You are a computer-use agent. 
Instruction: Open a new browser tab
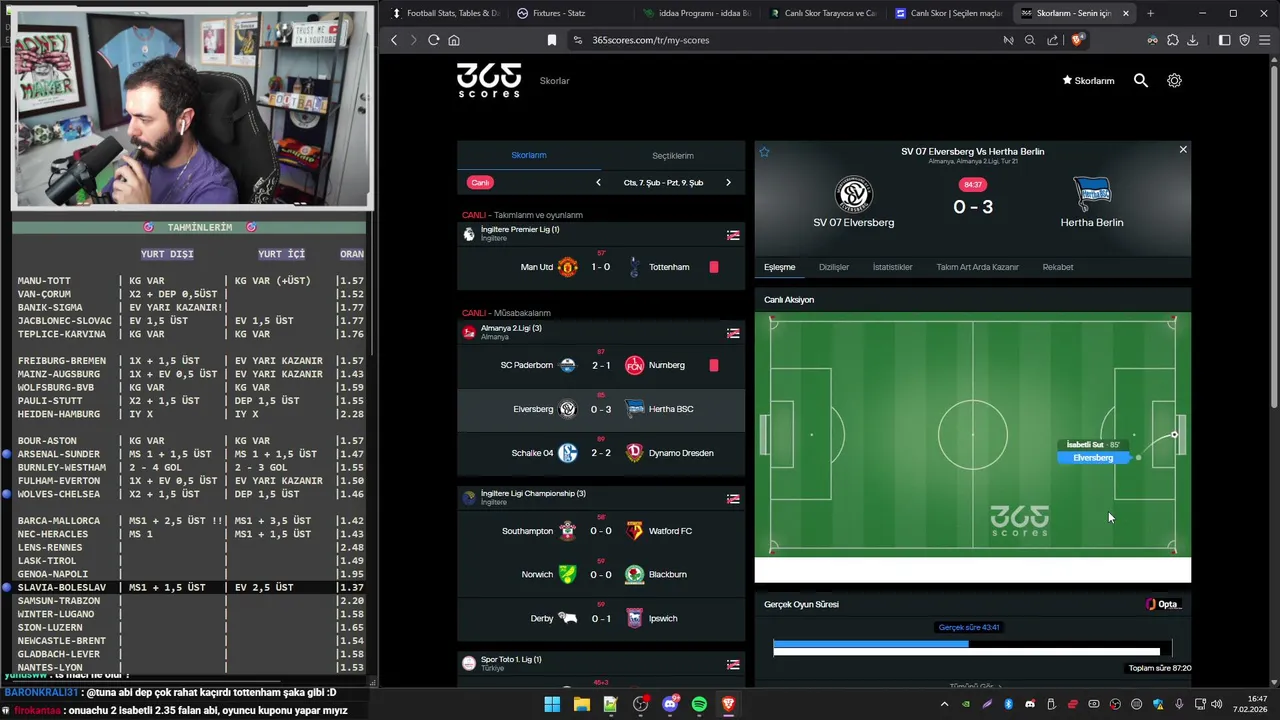(1150, 13)
